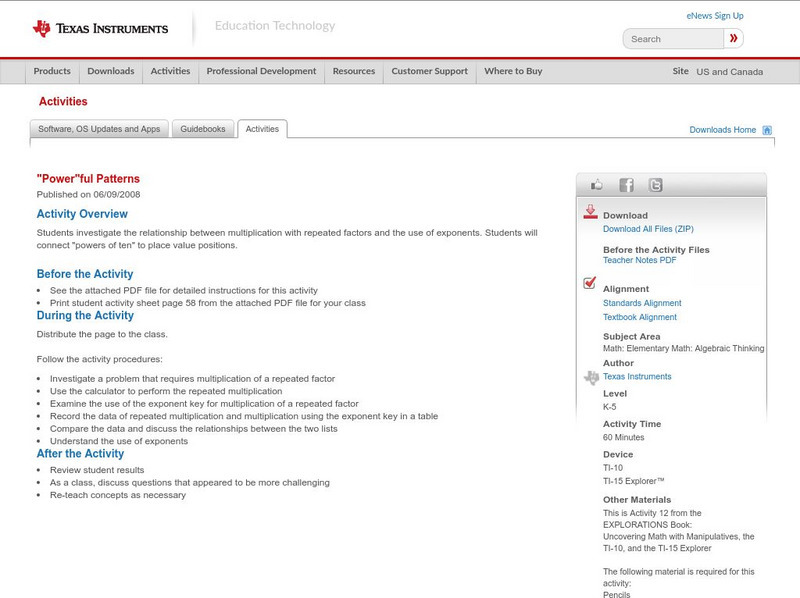Open the US and Canada site selector
Screen dimensions: 800x598
(x=730, y=72)
